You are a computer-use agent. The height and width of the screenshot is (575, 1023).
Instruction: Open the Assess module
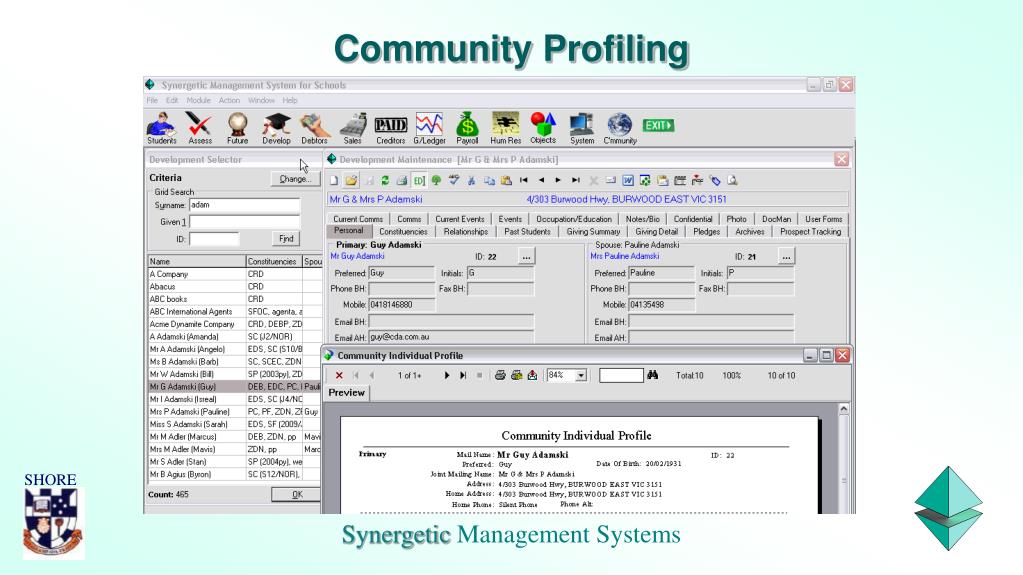point(200,128)
